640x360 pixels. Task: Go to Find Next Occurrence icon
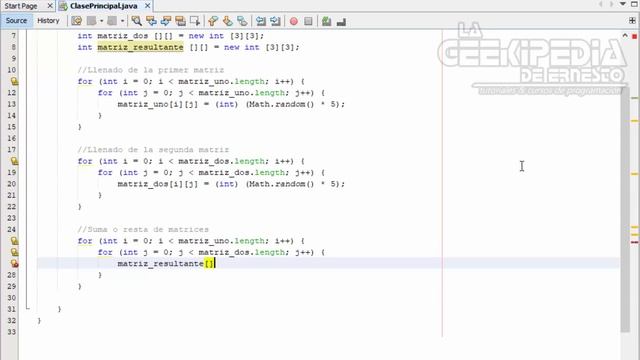[x=166, y=21]
